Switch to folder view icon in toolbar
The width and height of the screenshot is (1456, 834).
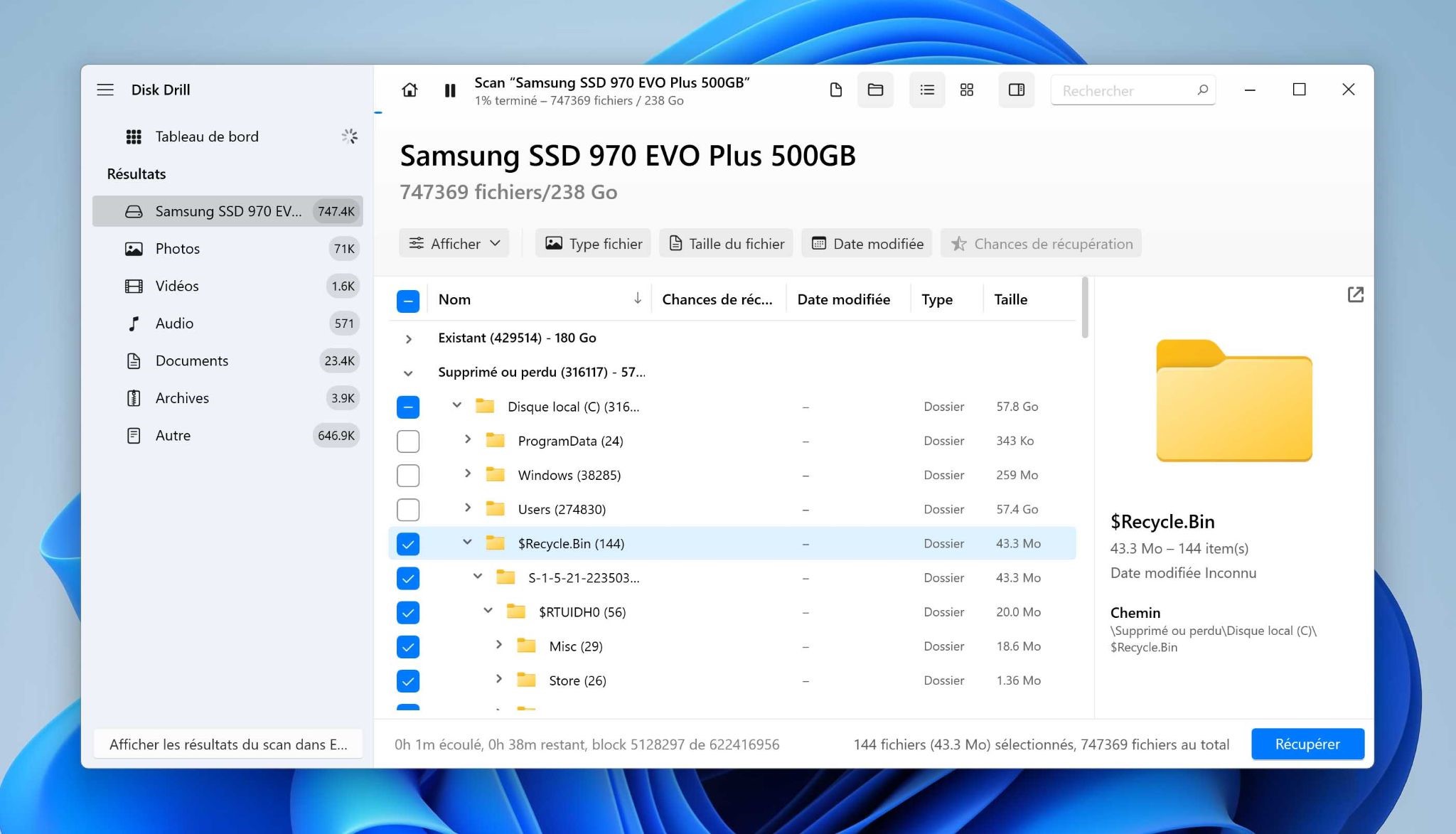[875, 90]
